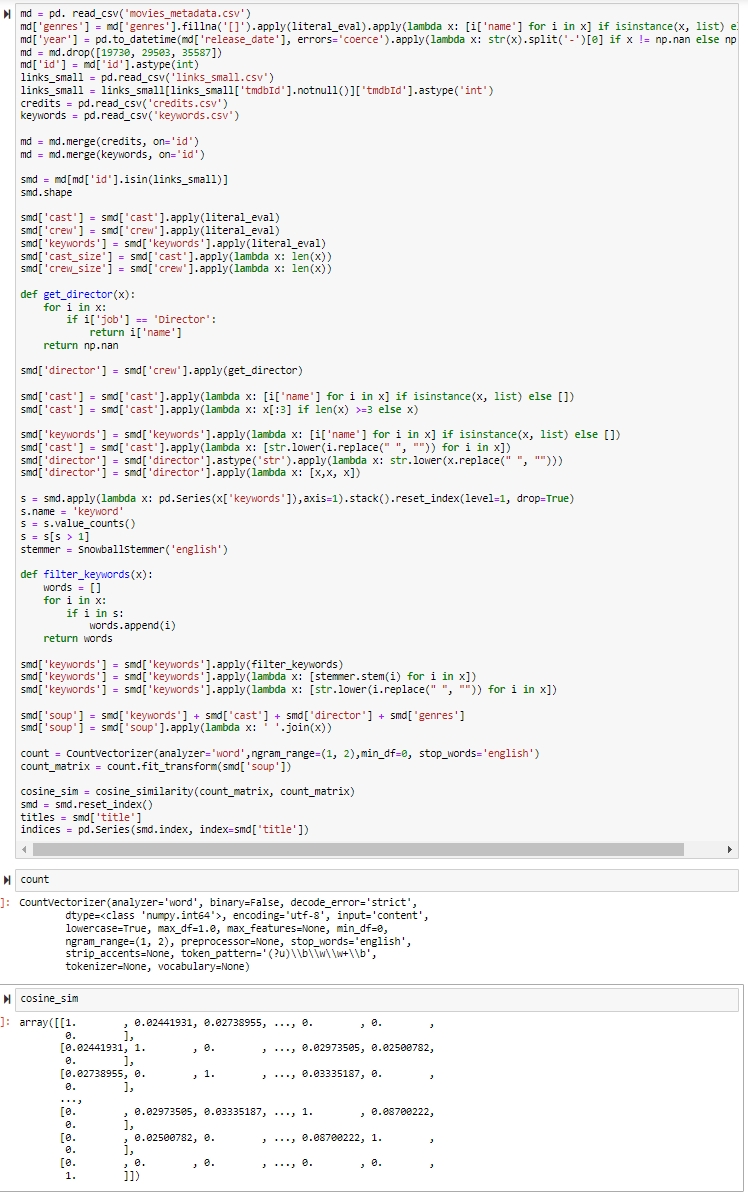Click the line "indices = pd.Series(smd.index, index=smd['title'])"
The image size is (748, 1195).
coord(165,829)
